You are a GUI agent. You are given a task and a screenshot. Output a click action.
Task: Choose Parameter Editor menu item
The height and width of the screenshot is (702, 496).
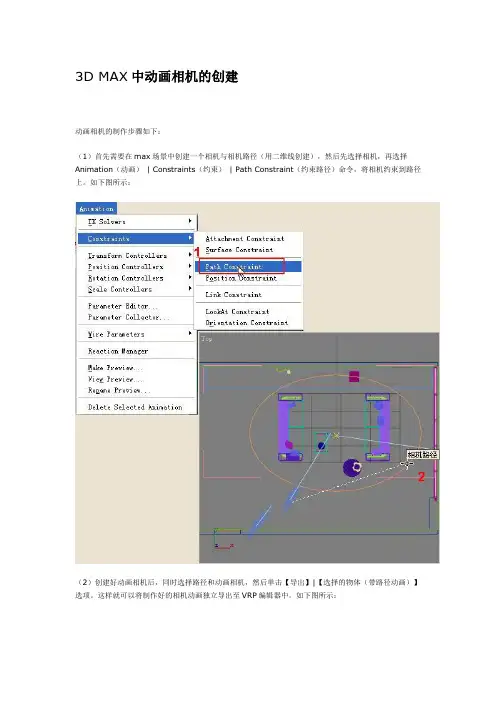pos(137,306)
